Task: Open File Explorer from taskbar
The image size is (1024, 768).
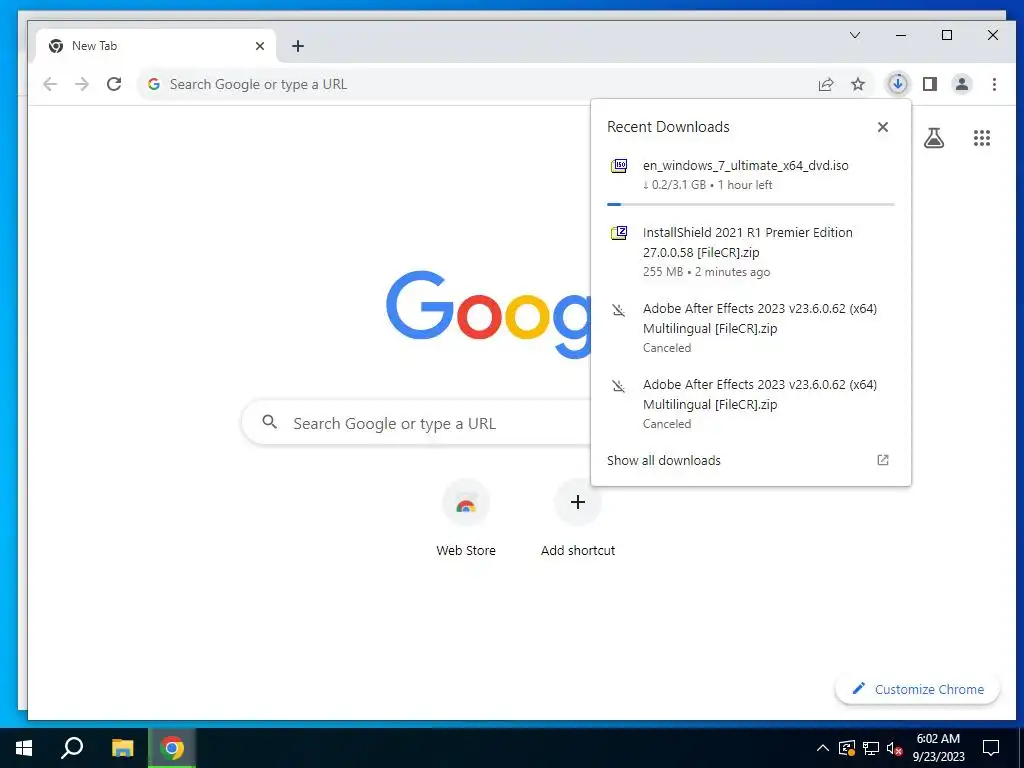Action: [122, 748]
